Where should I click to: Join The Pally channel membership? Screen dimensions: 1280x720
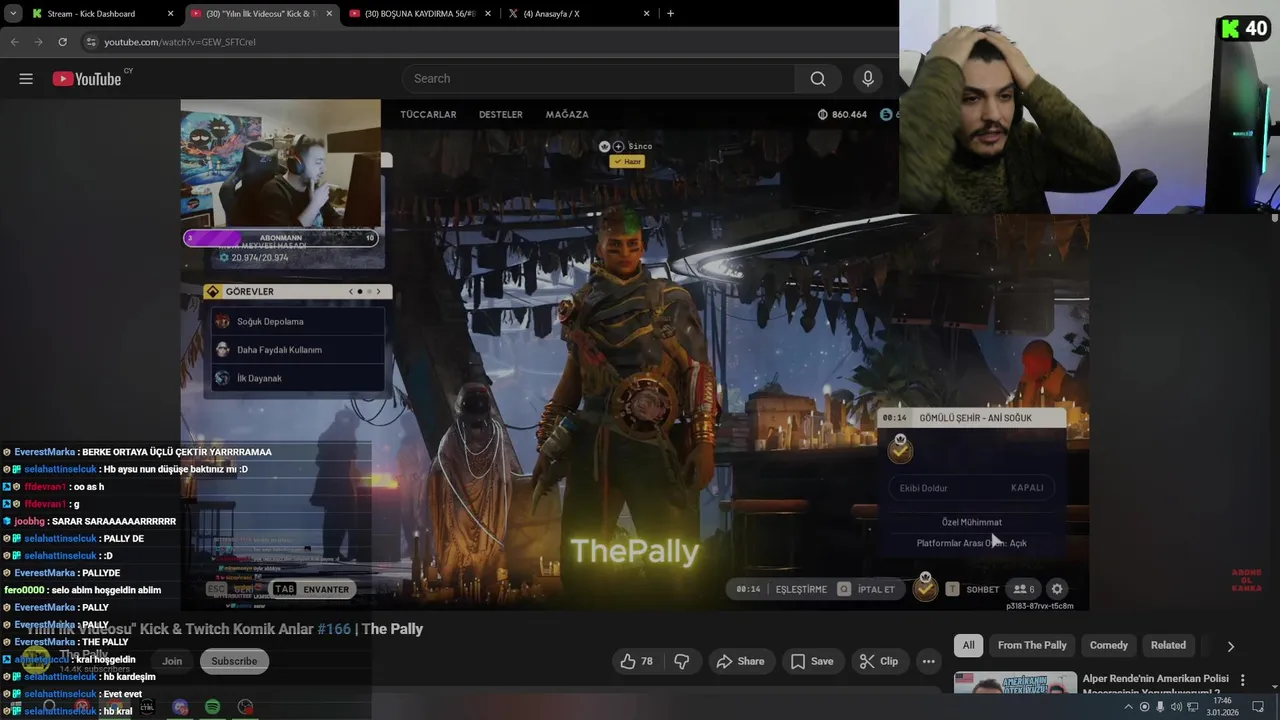(x=172, y=661)
